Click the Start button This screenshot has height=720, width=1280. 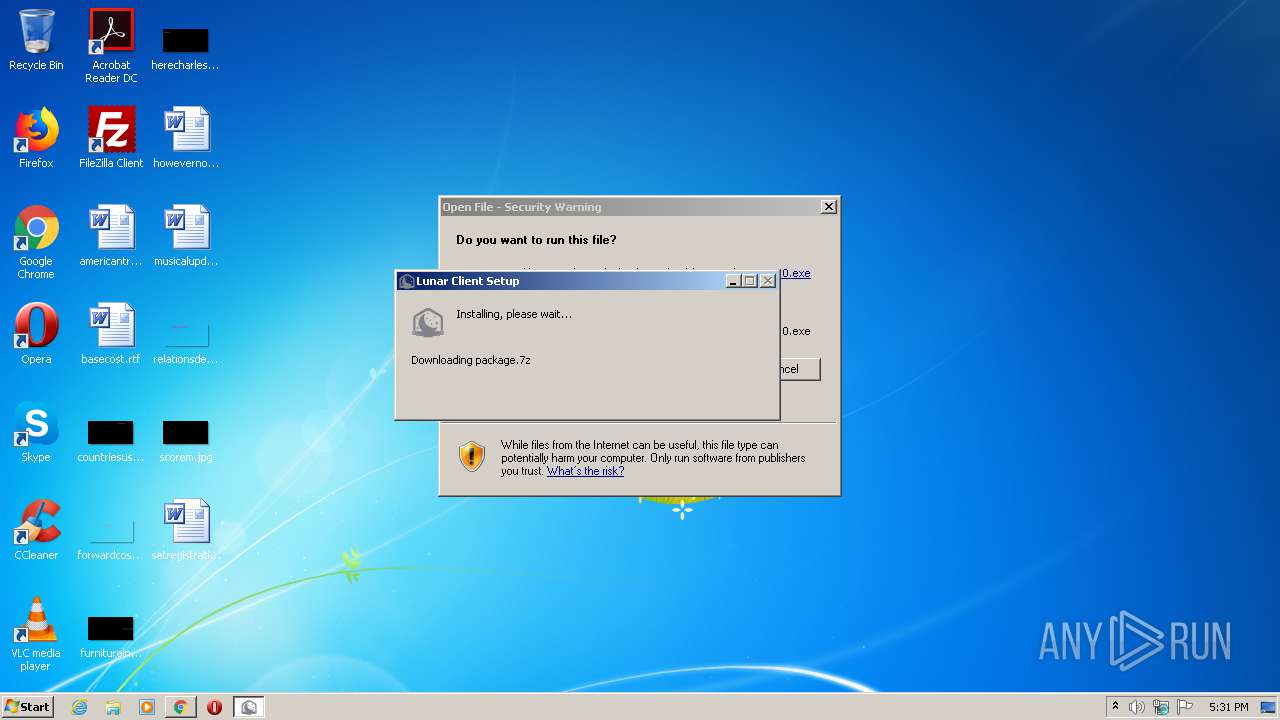click(x=27, y=707)
